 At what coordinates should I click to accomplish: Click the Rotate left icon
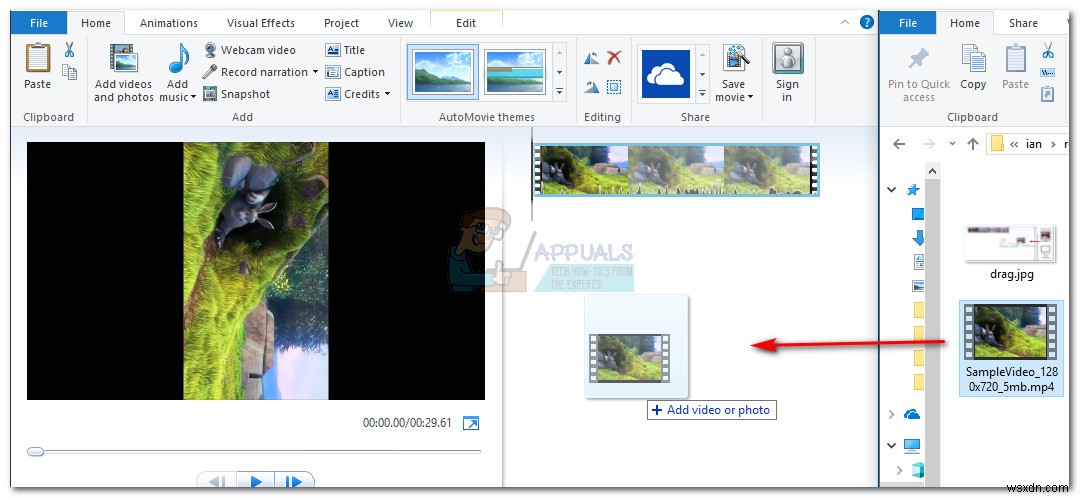click(592, 58)
